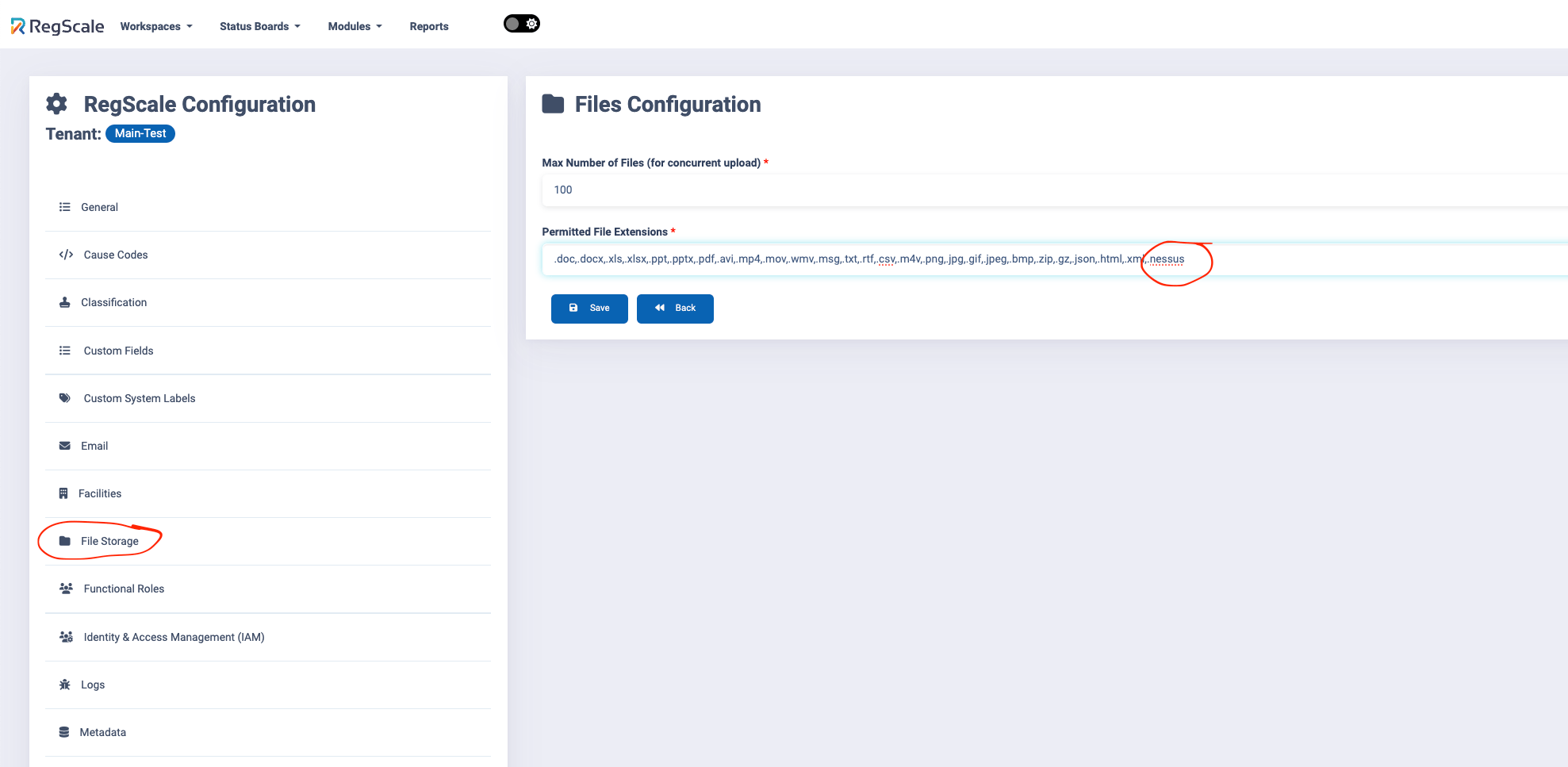
Task: Click the RegScale Configuration heading text
Action: pyautogui.click(x=200, y=104)
